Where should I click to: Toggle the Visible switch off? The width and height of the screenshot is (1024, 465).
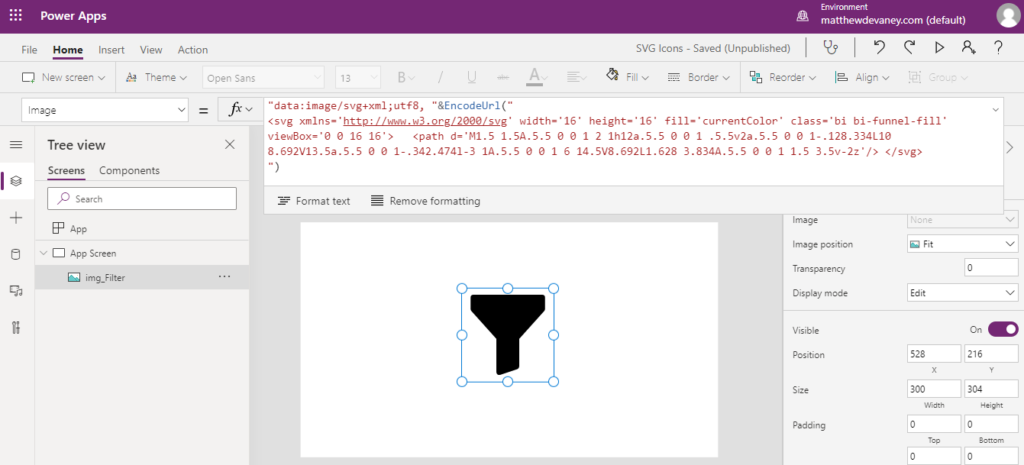pos(1003,329)
